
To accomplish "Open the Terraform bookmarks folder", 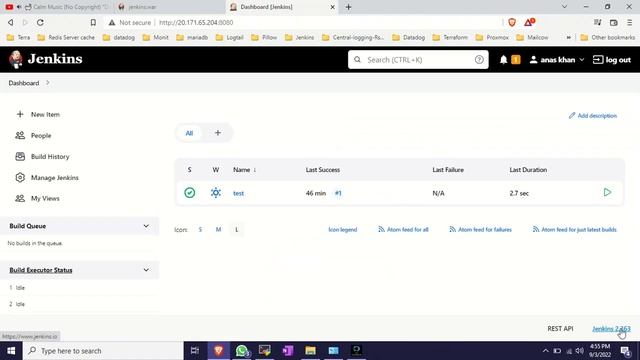I will click(450, 37).
